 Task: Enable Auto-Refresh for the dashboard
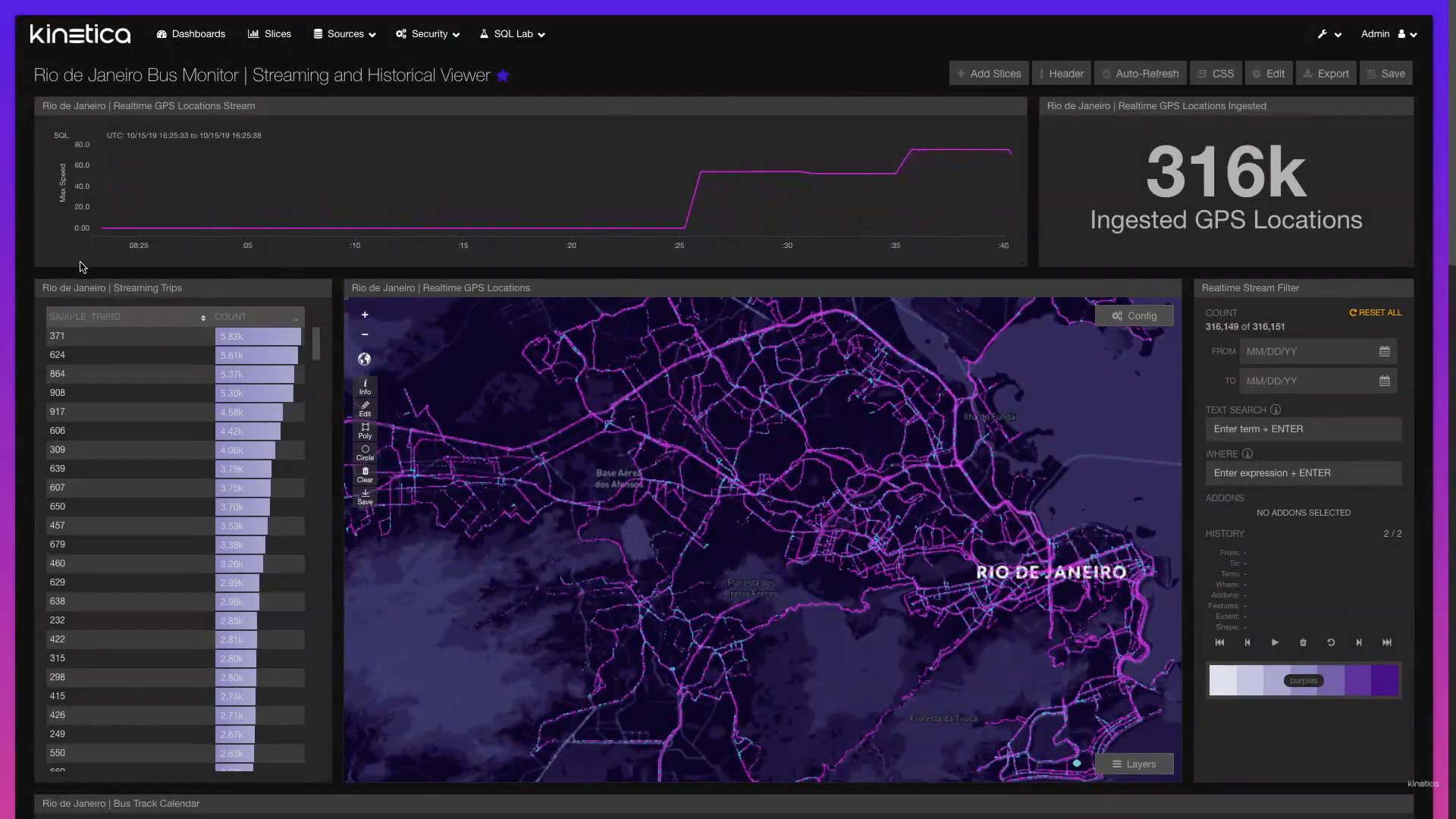[x=1141, y=73]
